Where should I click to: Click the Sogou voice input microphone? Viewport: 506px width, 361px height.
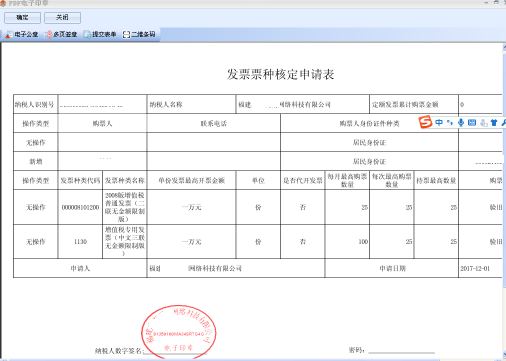click(x=461, y=123)
